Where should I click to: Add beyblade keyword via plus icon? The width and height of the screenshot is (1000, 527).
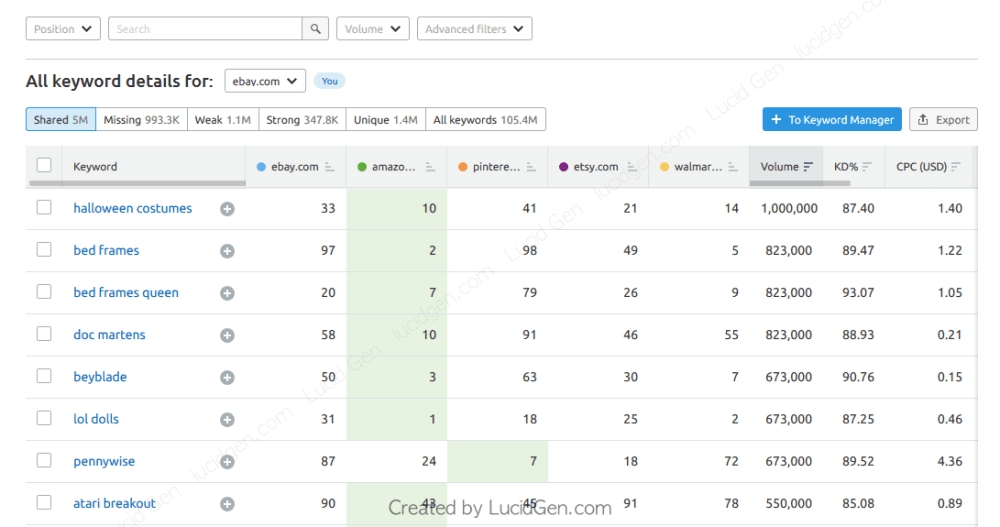pyautogui.click(x=227, y=377)
